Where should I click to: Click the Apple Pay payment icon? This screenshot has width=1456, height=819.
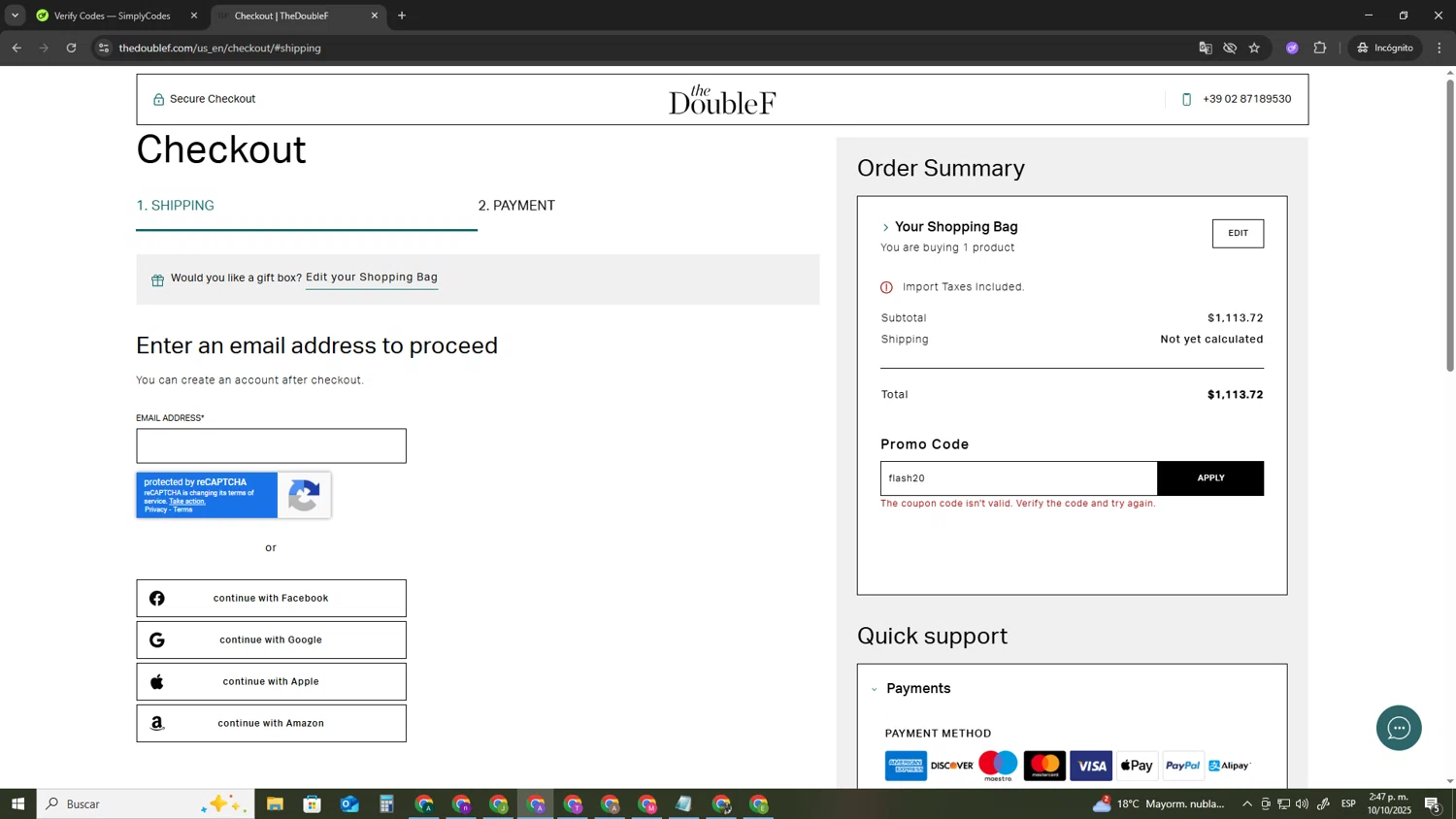click(1138, 766)
